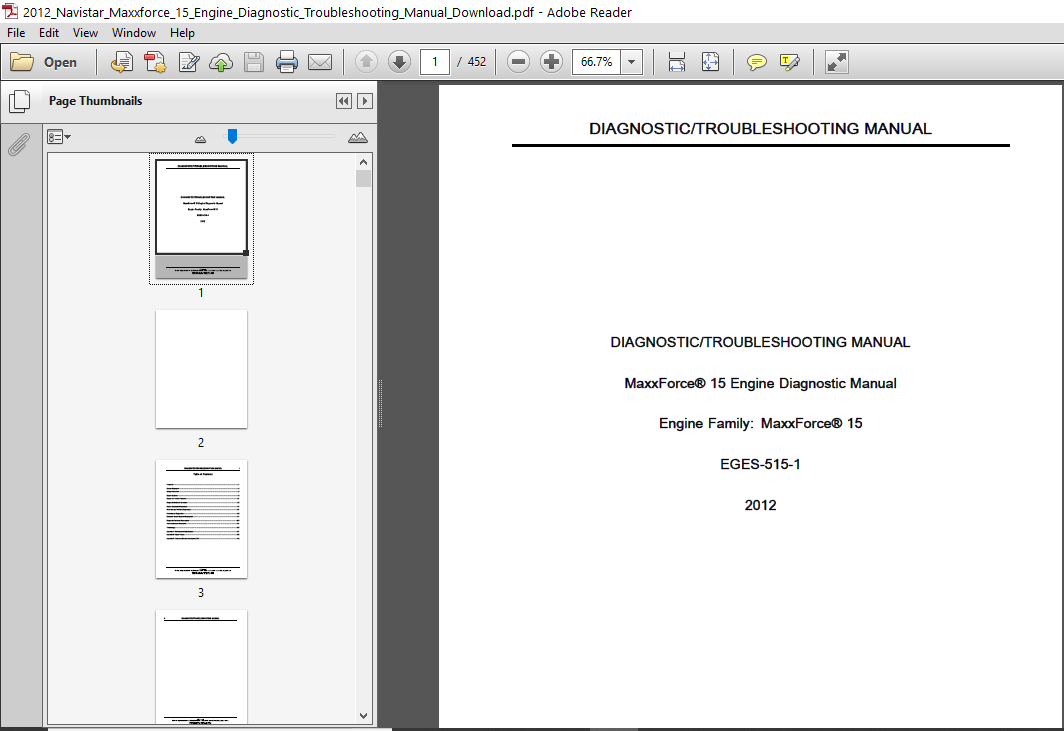The width and height of the screenshot is (1064, 731).
Task: Select the highlight text tool
Action: coord(790,62)
